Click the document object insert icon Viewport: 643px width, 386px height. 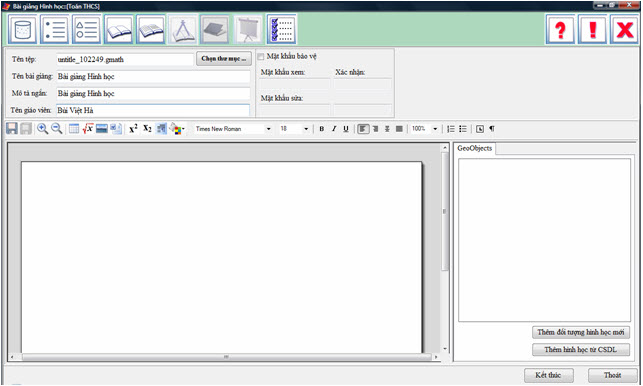click(x=116, y=129)
